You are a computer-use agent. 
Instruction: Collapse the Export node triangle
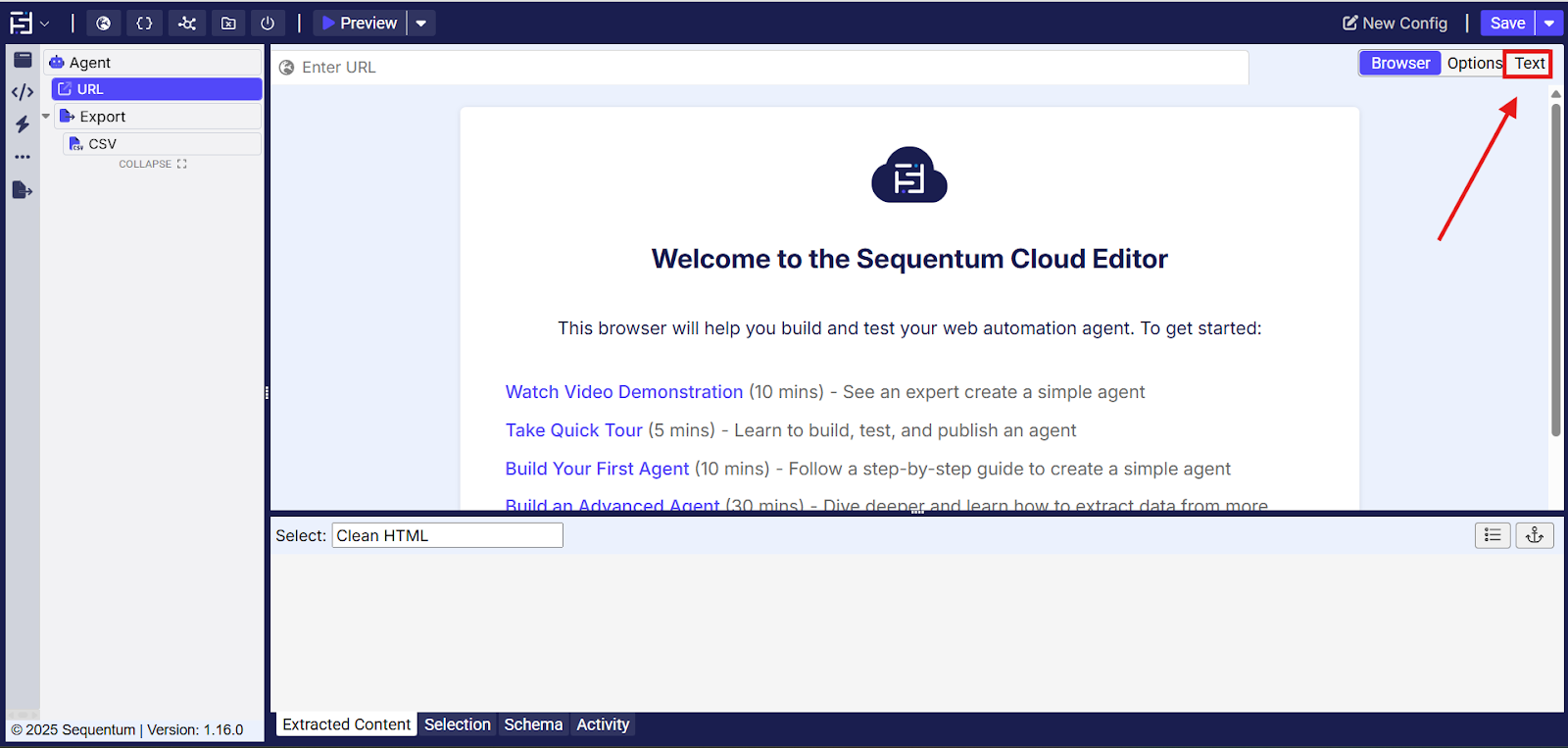[x=46, y=116]
